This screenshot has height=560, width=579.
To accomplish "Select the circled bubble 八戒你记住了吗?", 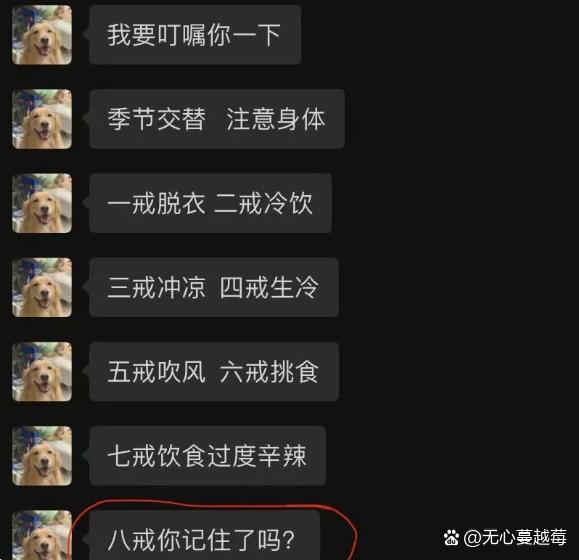I will coord(204,535).
